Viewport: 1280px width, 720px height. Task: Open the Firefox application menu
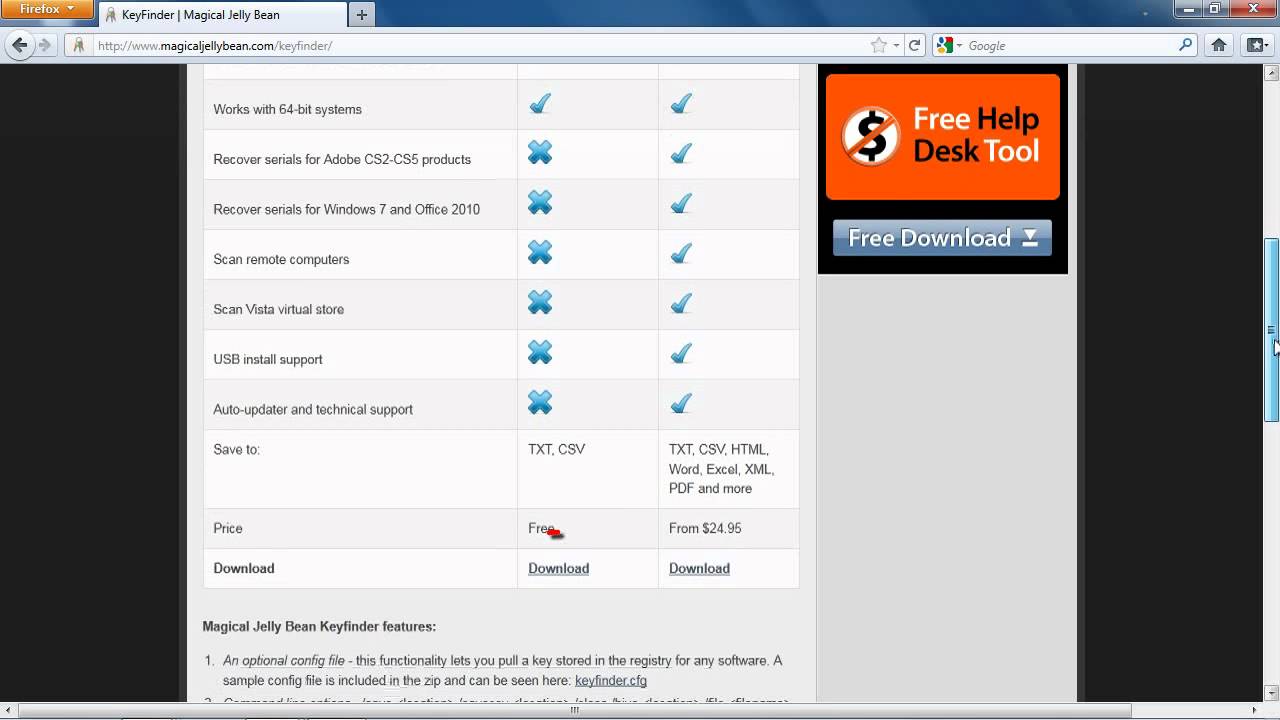click(x=47, y=9)
